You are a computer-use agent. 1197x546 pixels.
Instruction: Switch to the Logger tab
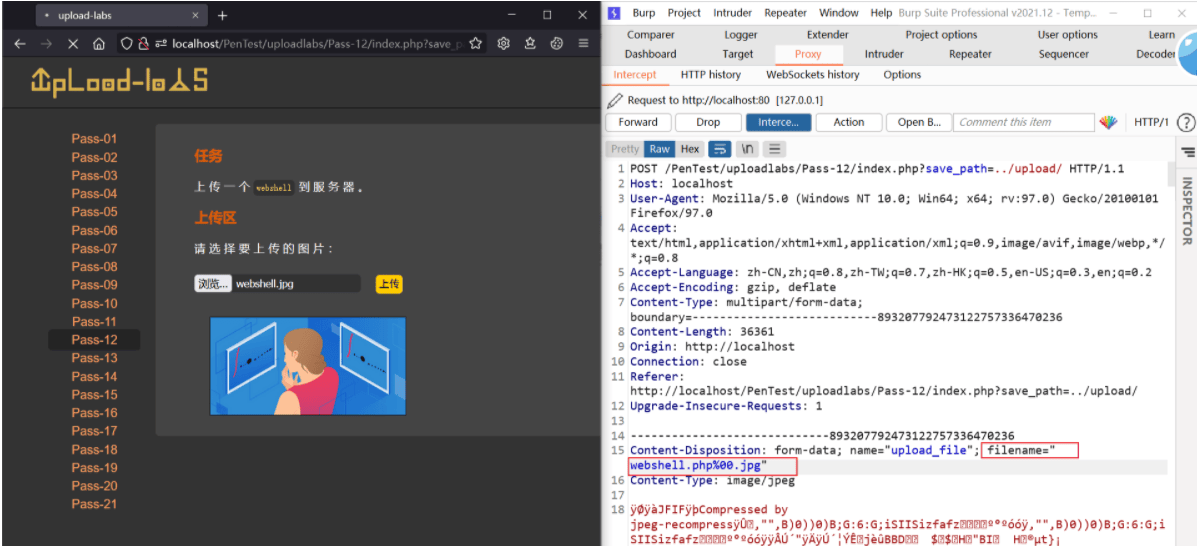[x=740, y=34]
